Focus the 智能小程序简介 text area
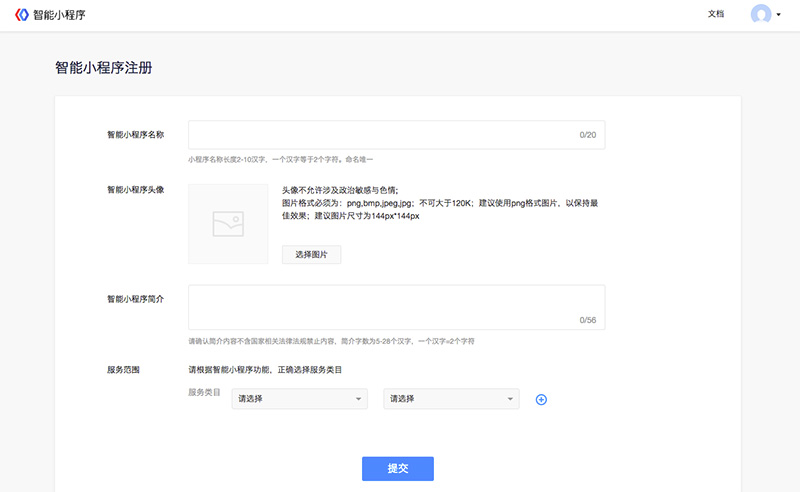 point(380,306)
